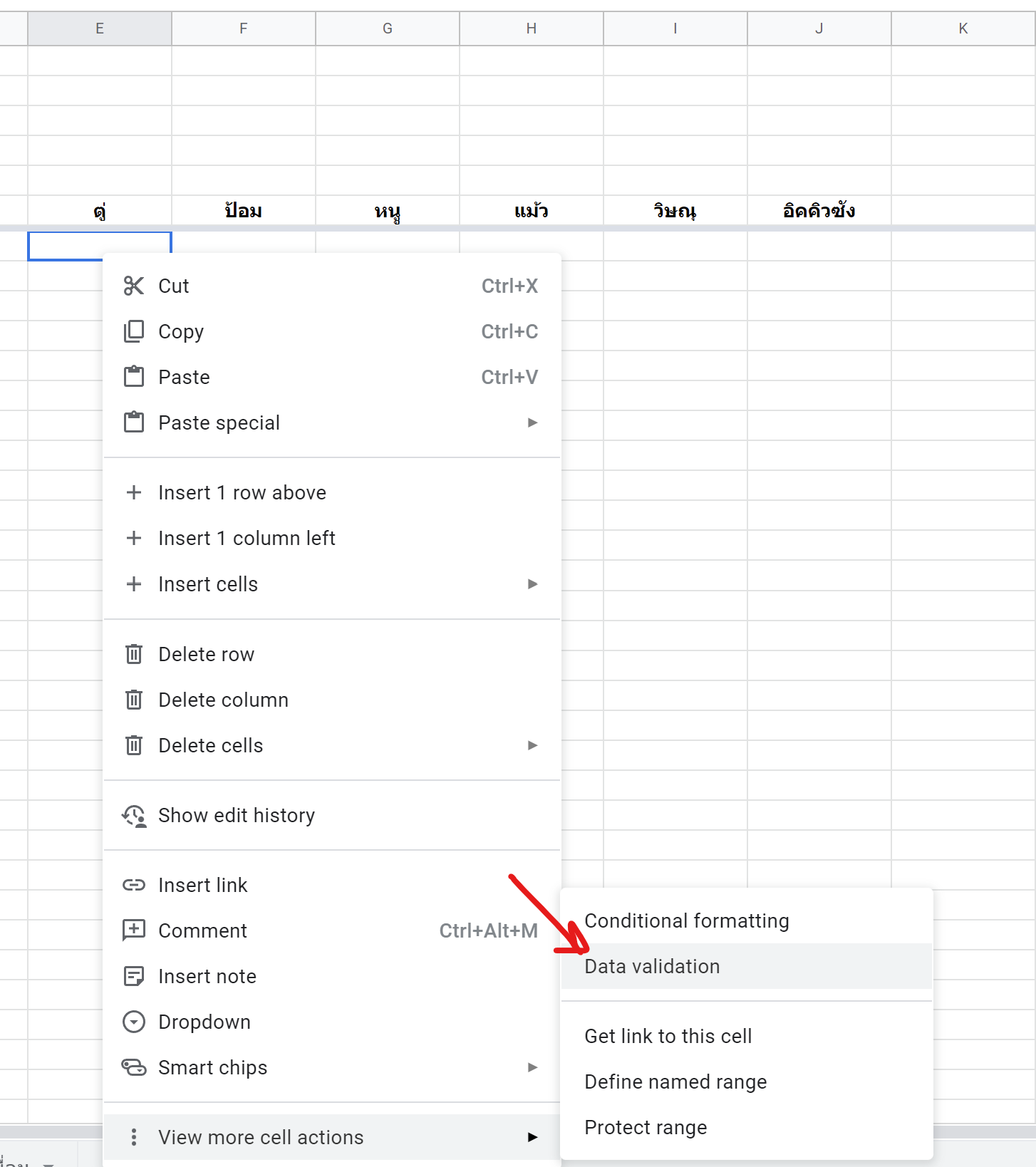This screenshot has width=1036, height=1167.
Task: Click plus icon for Insert 1 column left
Action: pyautogui.click(x=134, y=538)
